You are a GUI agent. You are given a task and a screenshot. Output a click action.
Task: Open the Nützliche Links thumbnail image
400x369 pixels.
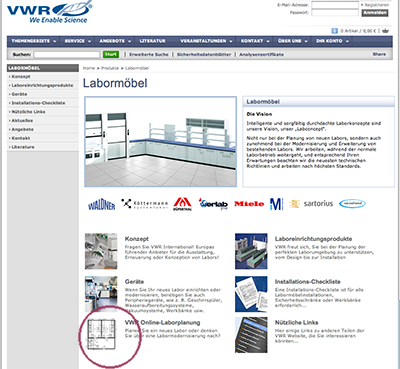[x=251, y=335]
